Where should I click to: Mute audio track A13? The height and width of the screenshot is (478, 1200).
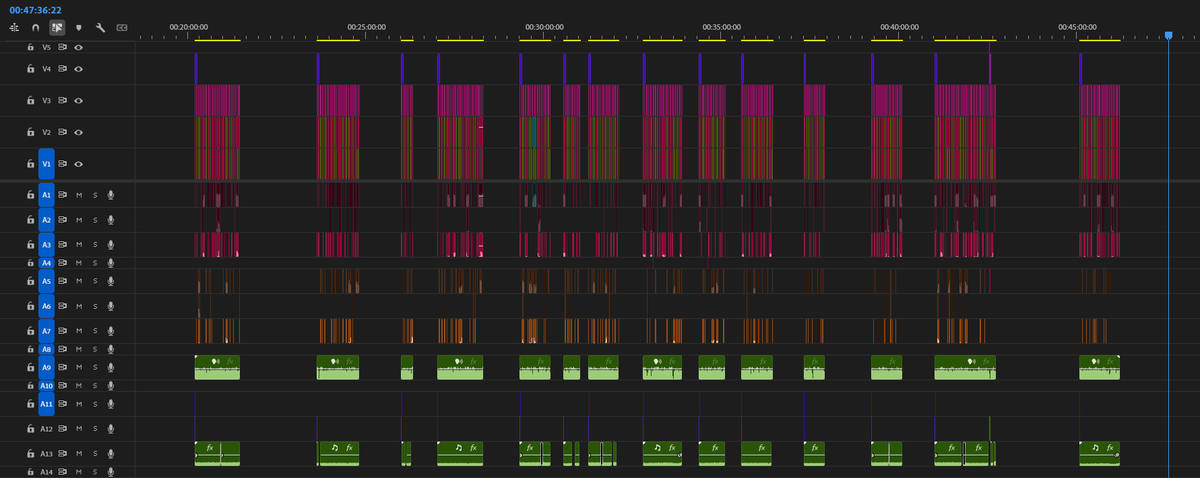pyautogui.click(x=78, y=453)
